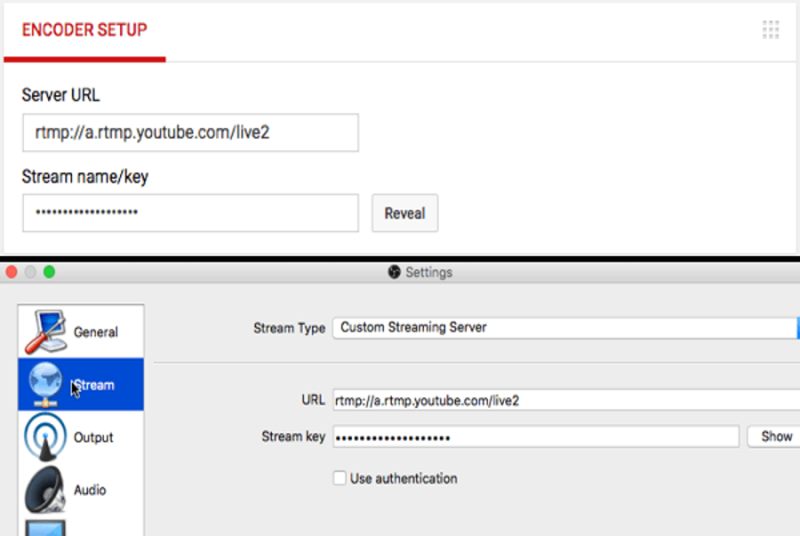Expand the Stream Type dropdown
The height and width of the screenshot is (536, 800).
pyautogui.click(x=566, y=327)
